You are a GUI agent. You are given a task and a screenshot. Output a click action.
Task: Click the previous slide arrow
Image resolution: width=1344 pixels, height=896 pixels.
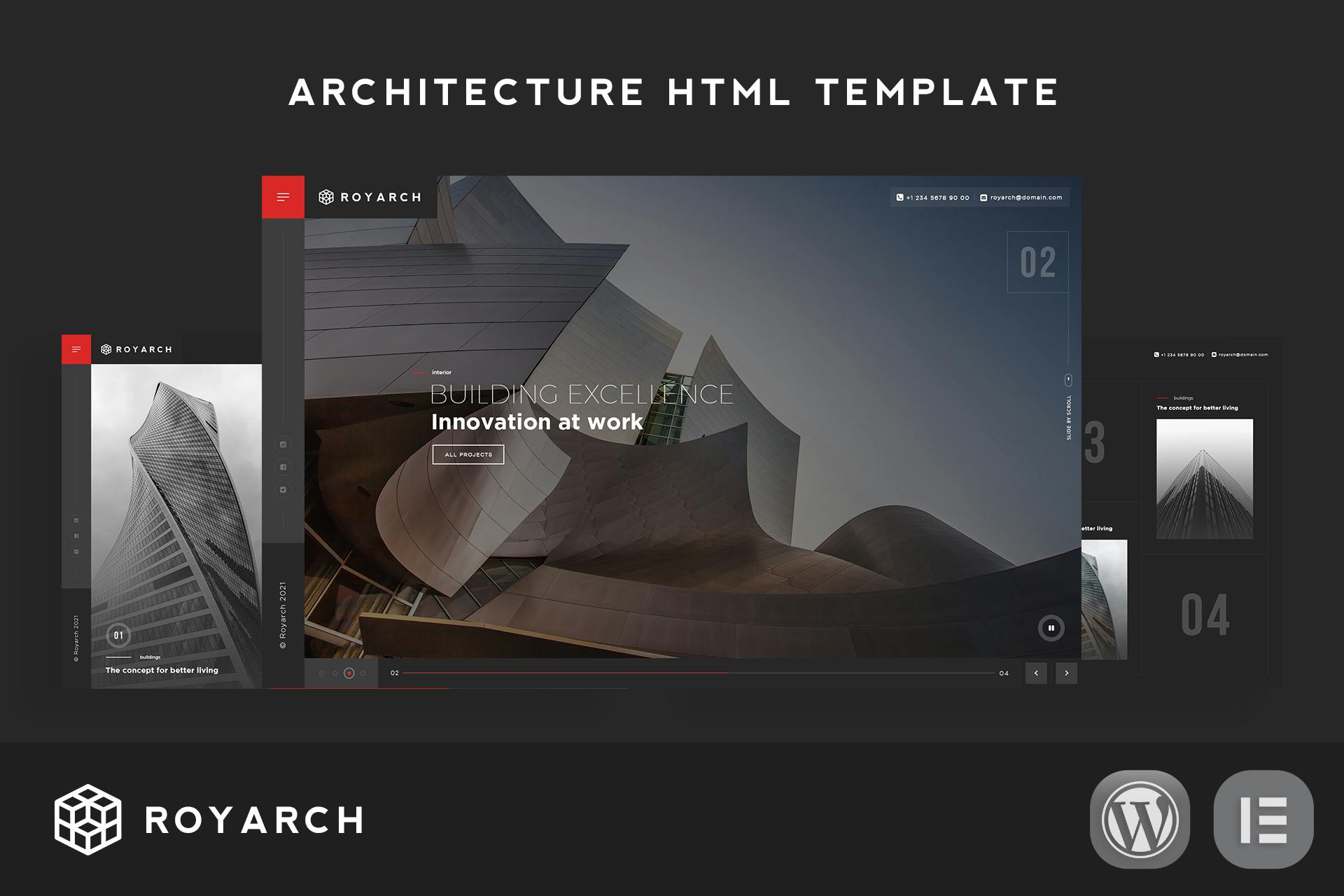[x=1036, y=673]
